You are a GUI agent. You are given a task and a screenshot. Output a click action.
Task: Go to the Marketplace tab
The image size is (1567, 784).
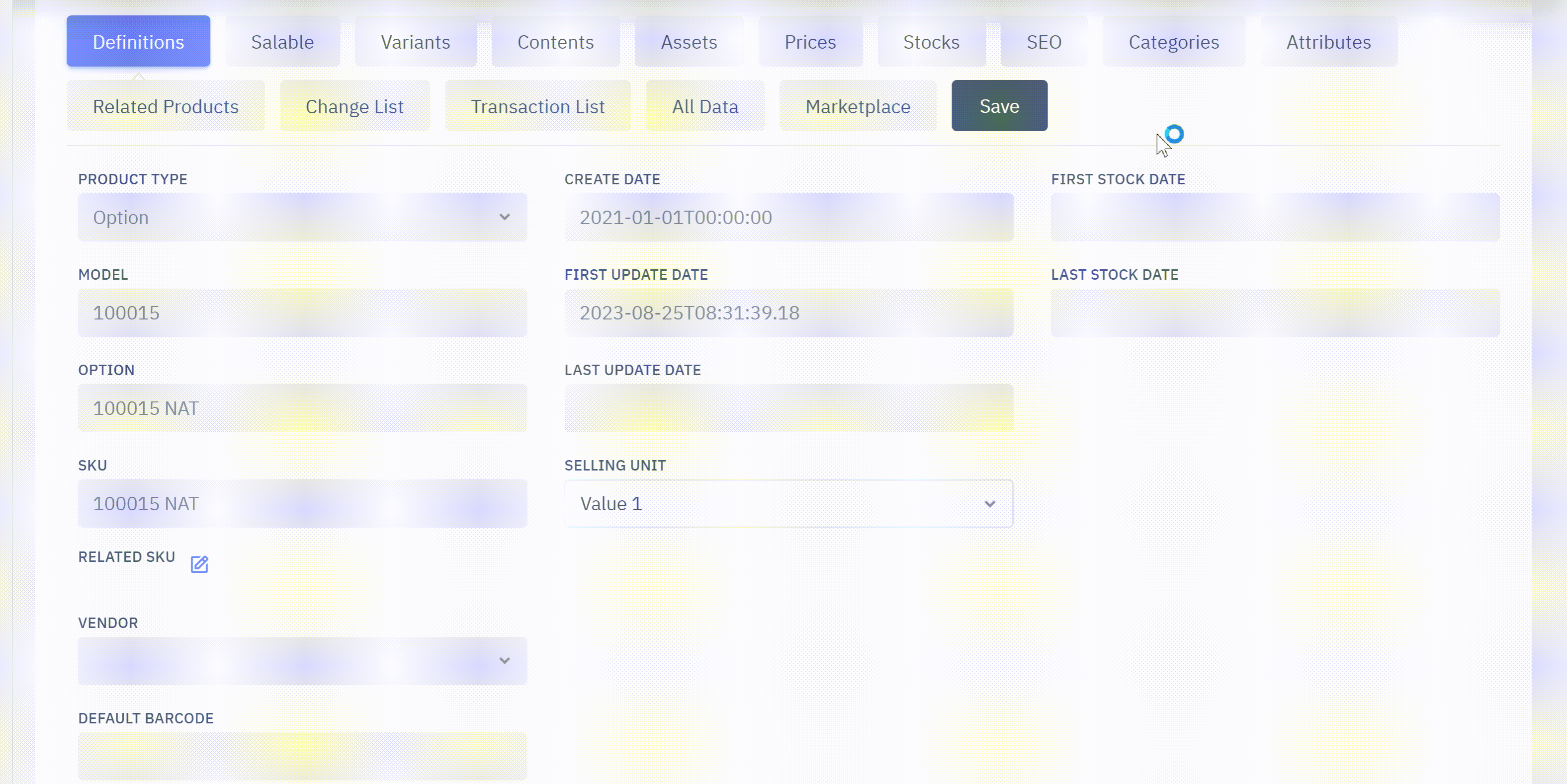(x=858, y=106)
